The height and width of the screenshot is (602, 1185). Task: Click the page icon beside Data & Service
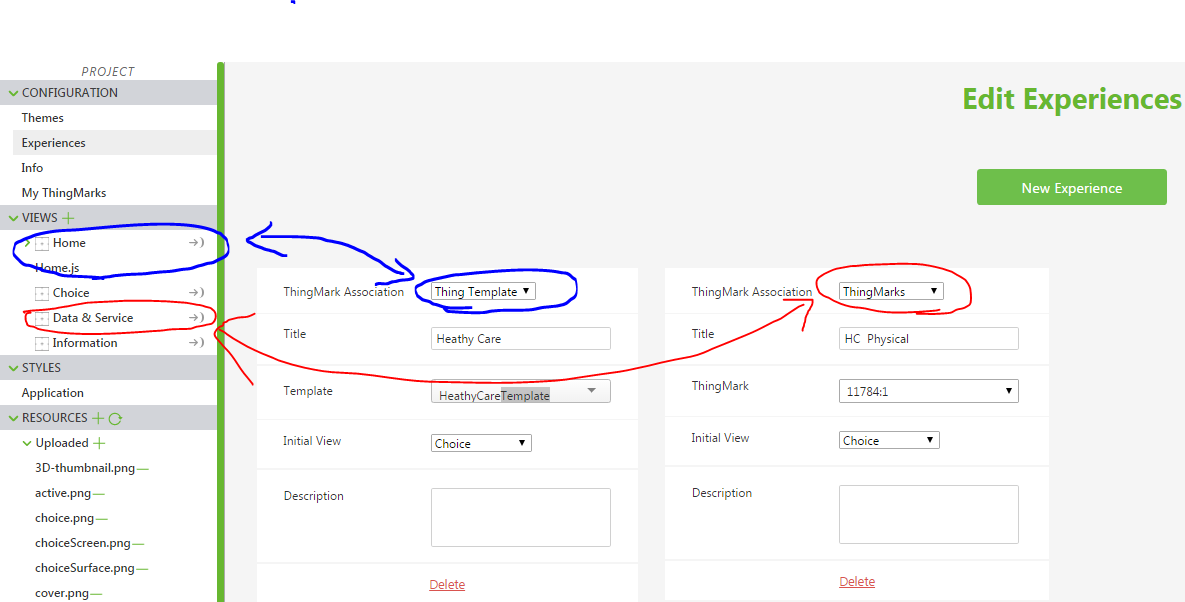[x=42, y=318]
